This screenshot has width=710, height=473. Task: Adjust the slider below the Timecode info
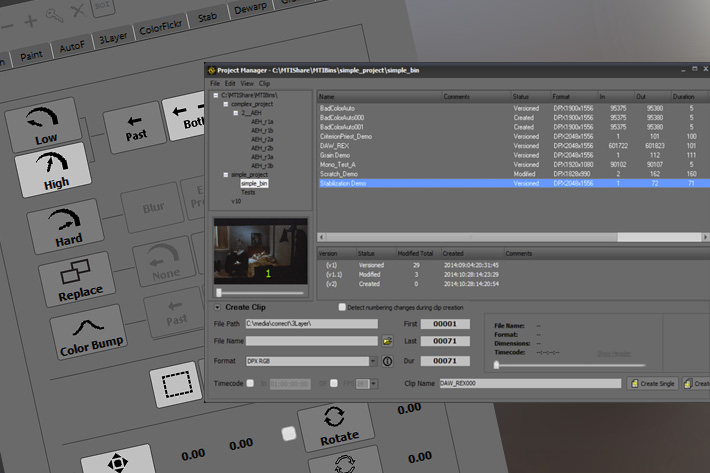tap(570, 365)
